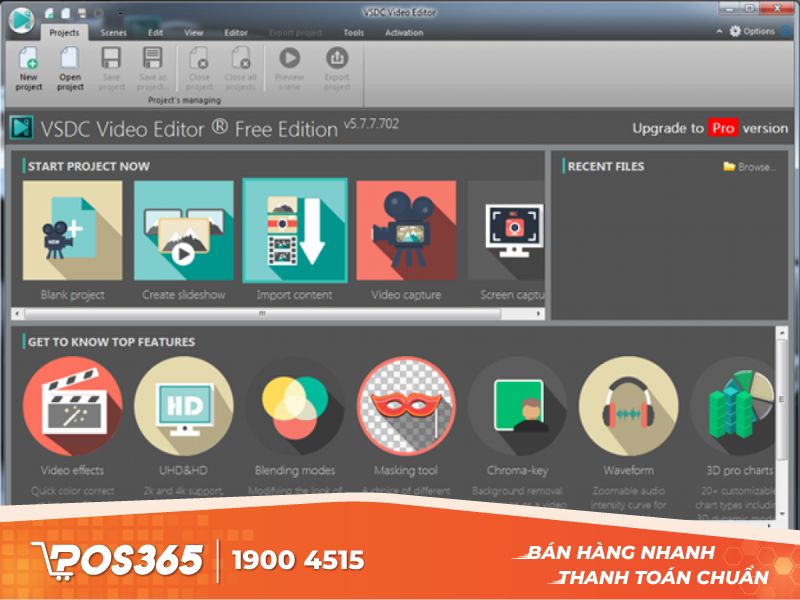The image size is (800, 600).
Task: Open the Blending modes feature icon
Action: click(x=295, y=406)
